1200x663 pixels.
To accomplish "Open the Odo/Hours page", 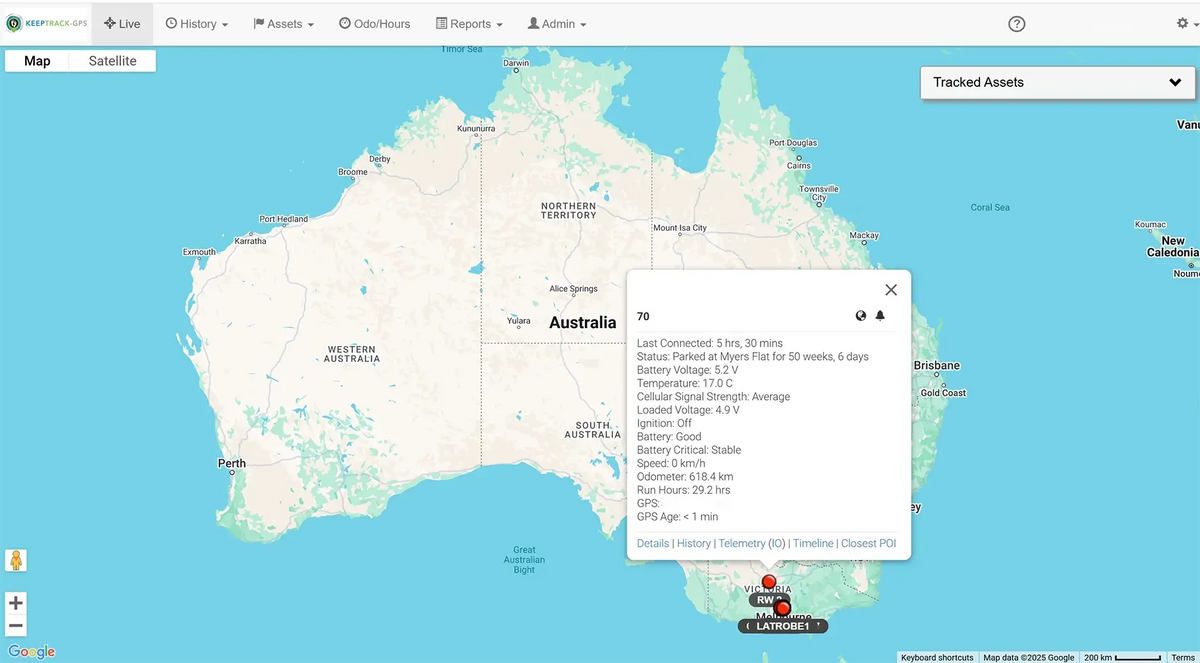I will click(x=375, y=23).
